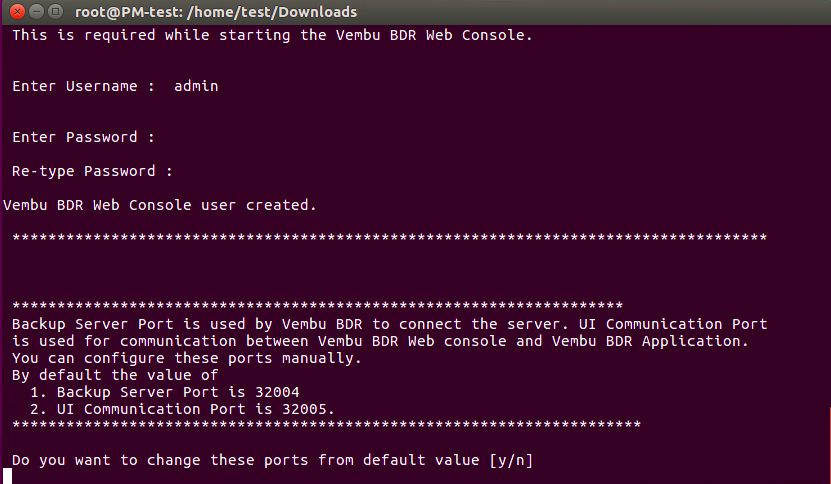This screenshot has width=831, height=484.
Task: Click the terminal scrollbar on the right edge
Action: coord(829,445)
